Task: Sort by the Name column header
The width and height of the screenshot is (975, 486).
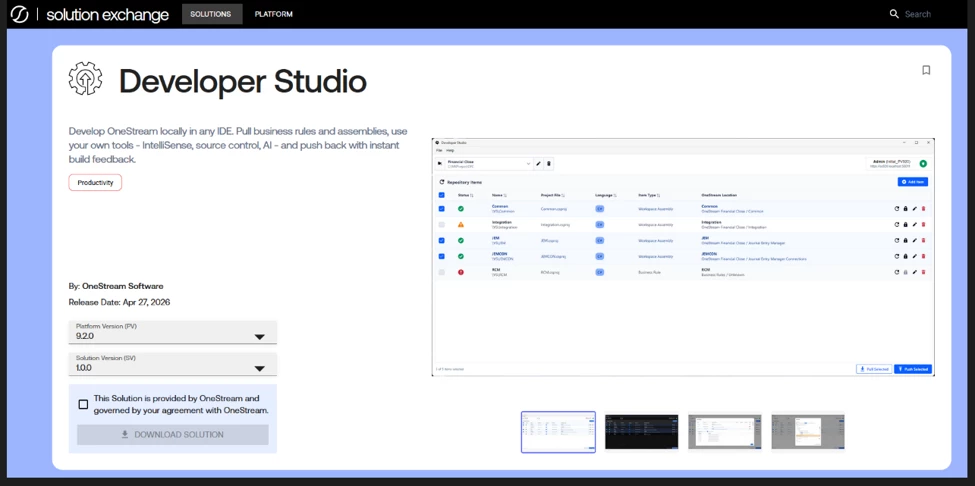Action: pos(500,195)
